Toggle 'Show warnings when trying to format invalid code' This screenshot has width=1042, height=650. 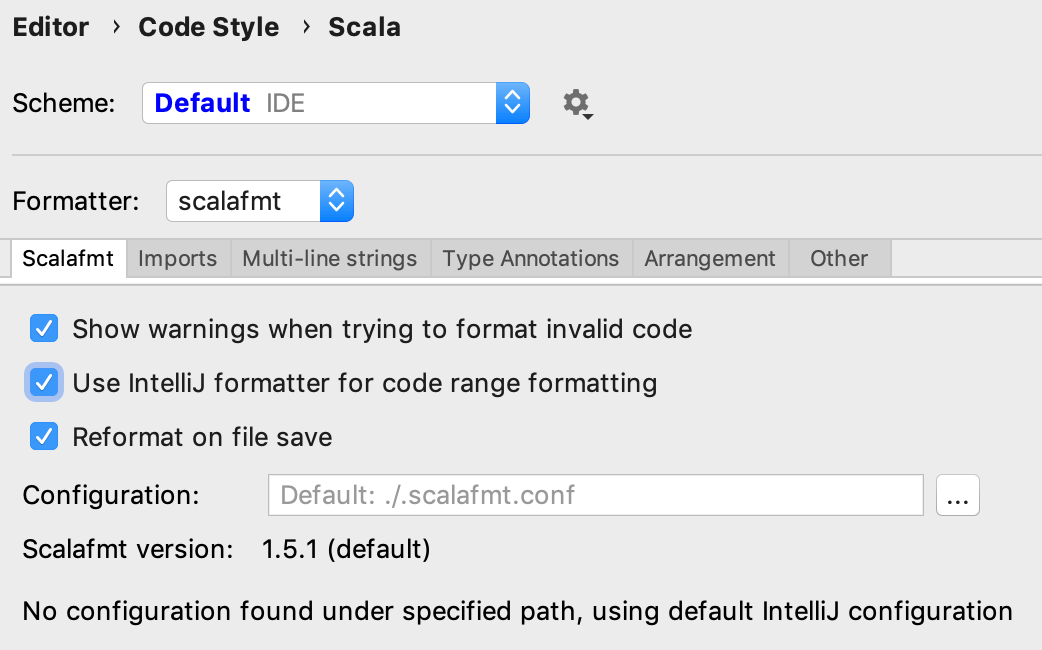coord(44,329)
